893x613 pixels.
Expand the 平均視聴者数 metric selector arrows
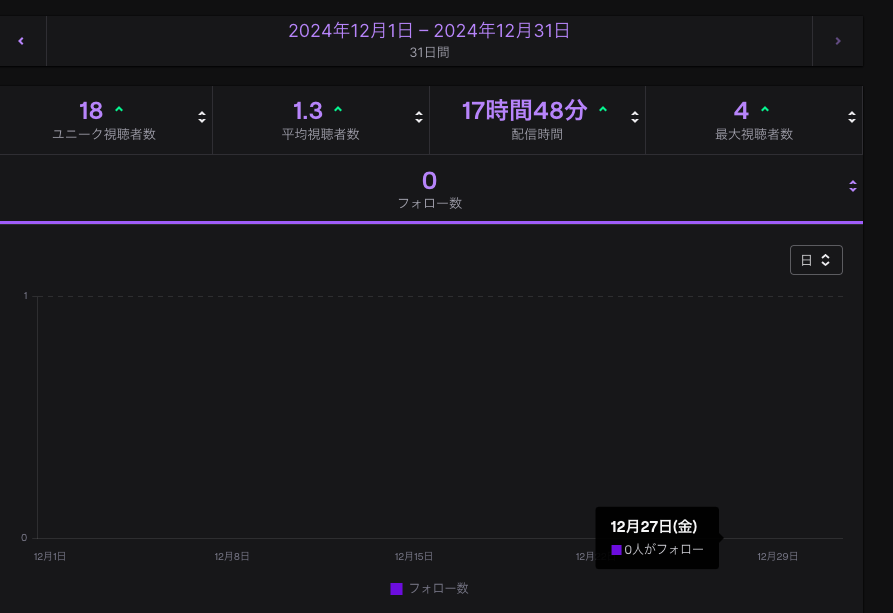[419, 117]
